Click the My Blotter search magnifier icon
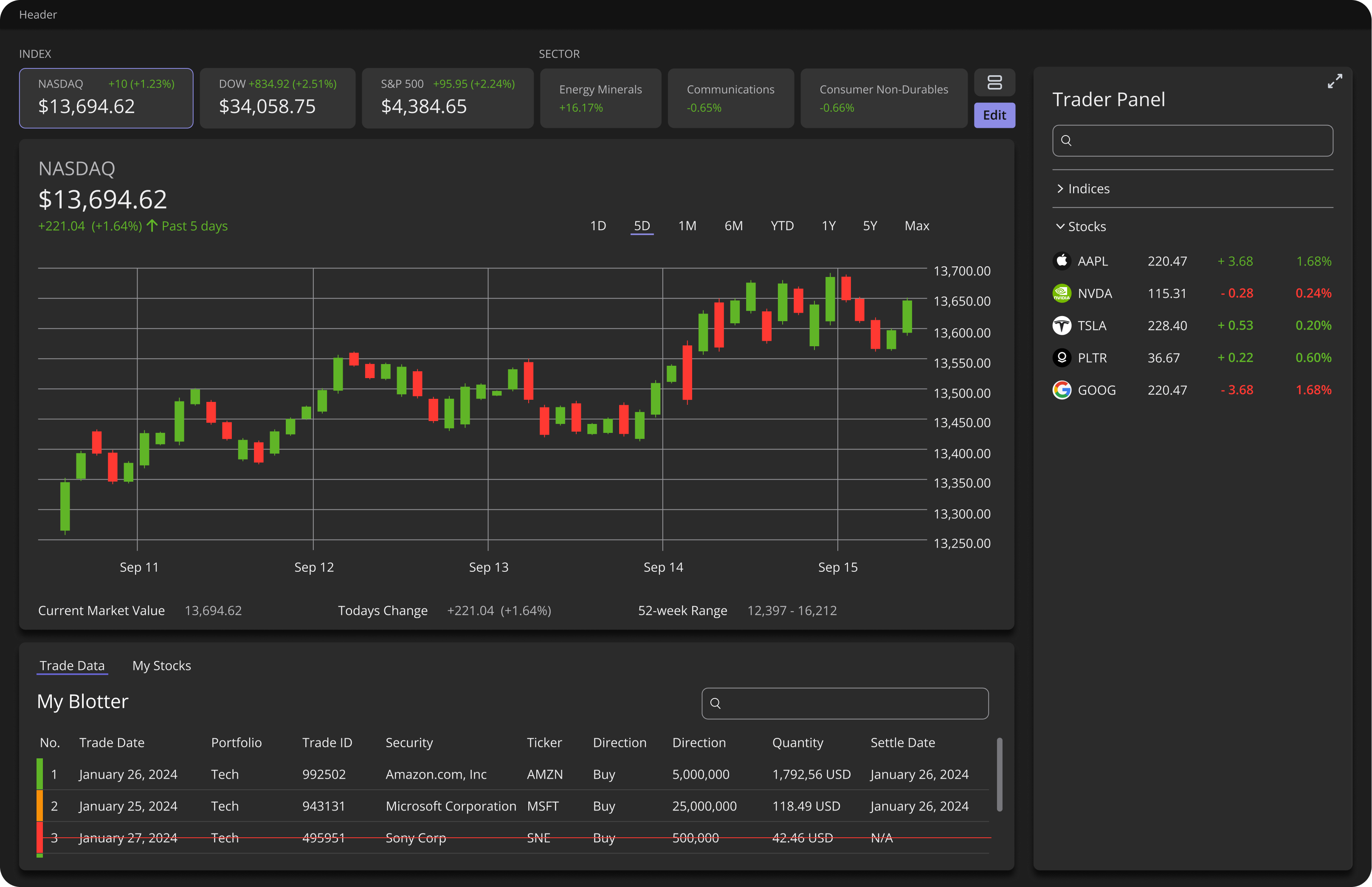 click(715, 703)
